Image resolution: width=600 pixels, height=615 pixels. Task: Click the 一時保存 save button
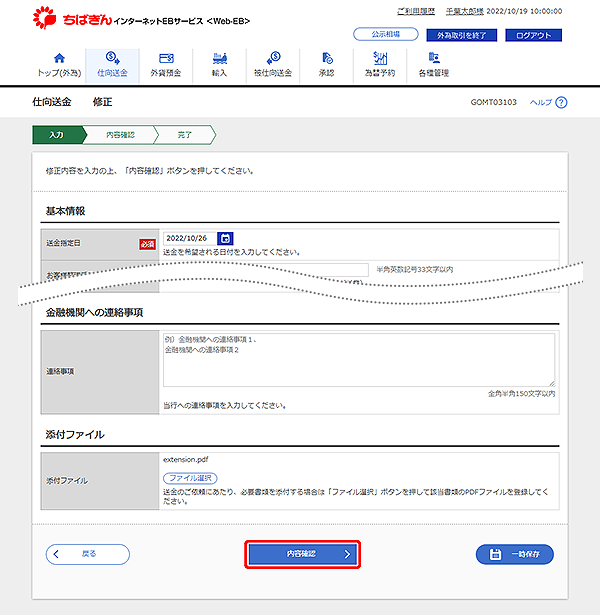[515, 554]
